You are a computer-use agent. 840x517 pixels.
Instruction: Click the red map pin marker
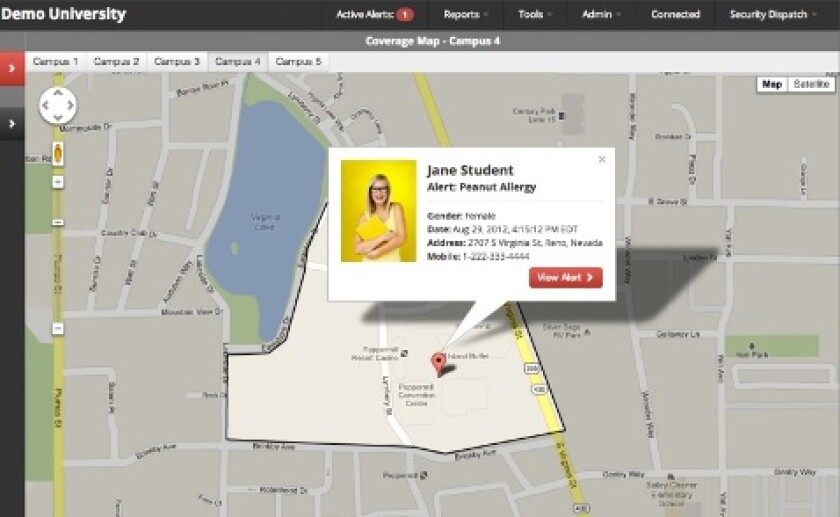[437, 362]
